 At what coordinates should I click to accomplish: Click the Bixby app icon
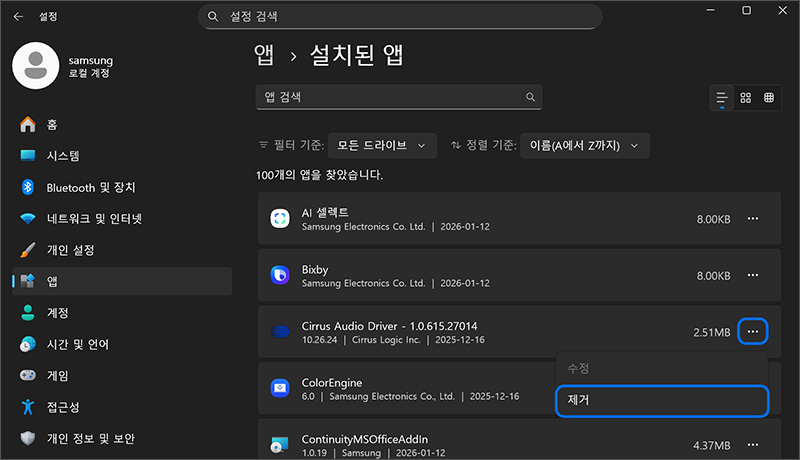pyautogui.click(x=280, y=275)
